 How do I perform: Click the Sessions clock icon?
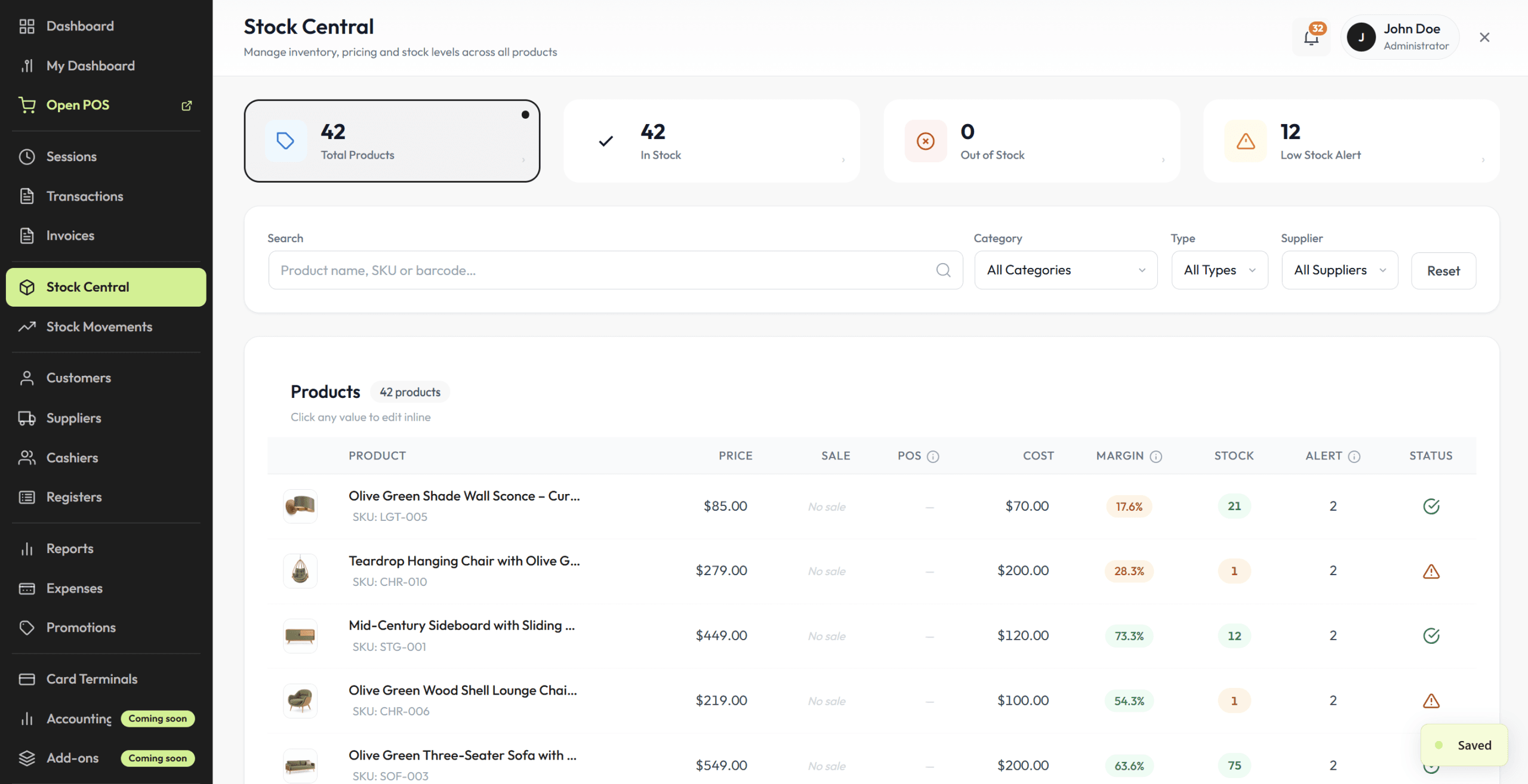tap(27, 157)
